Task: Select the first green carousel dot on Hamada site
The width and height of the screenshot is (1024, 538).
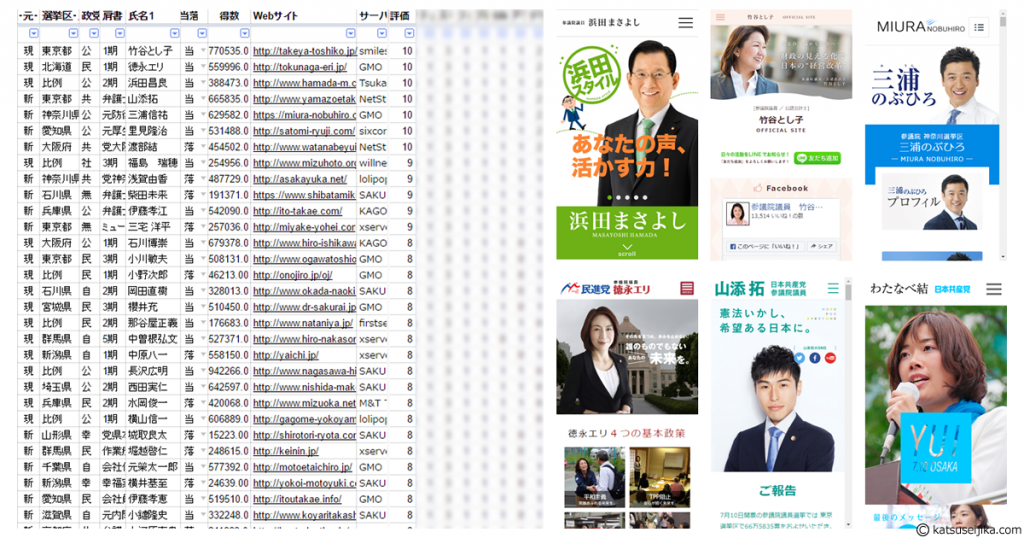Action: 609,197
